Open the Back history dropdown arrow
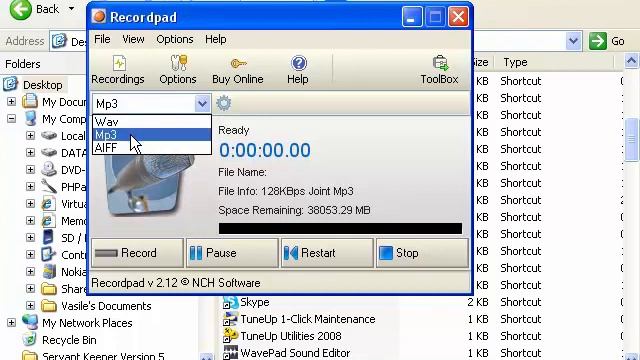Image resolution: width=640 pixels, height=360 pixels. click(x=71, y=9)
